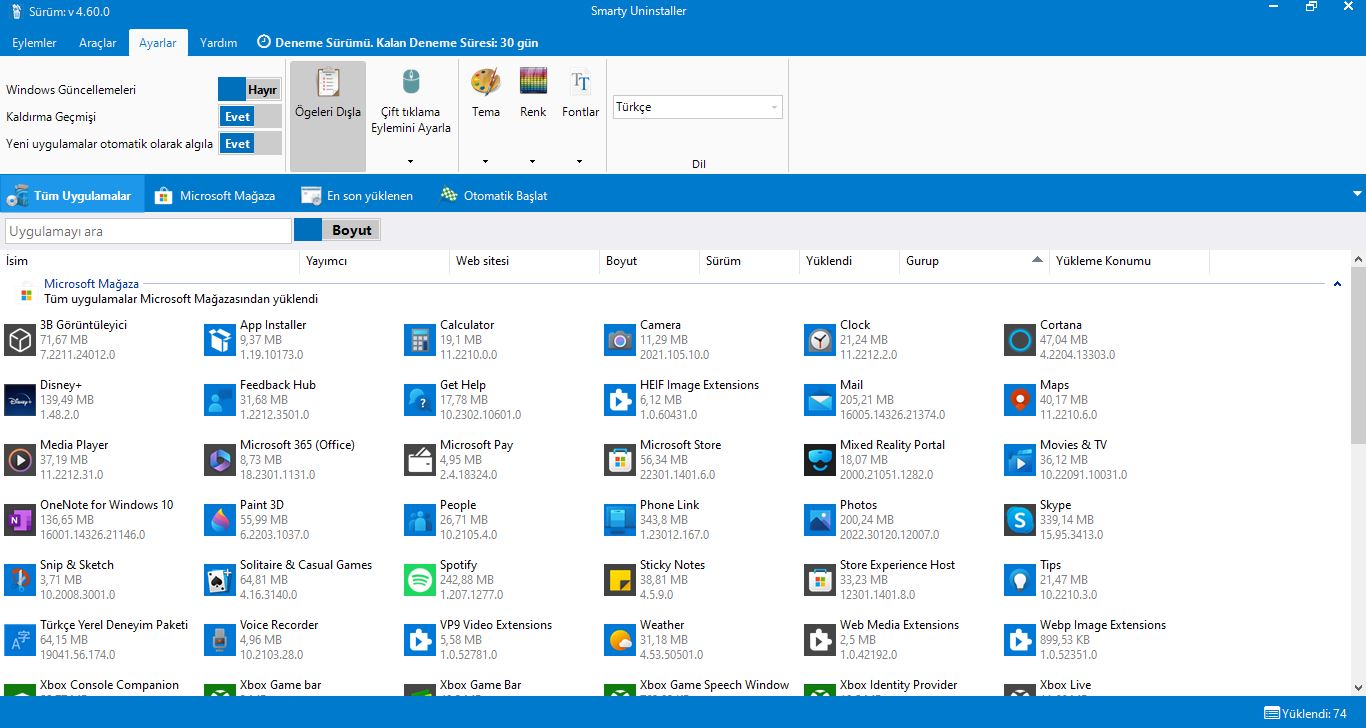Viewport: 1366px width, 728px height.
Task: Switch to Microsoft Mağaza tab
Action: [216, 195]
